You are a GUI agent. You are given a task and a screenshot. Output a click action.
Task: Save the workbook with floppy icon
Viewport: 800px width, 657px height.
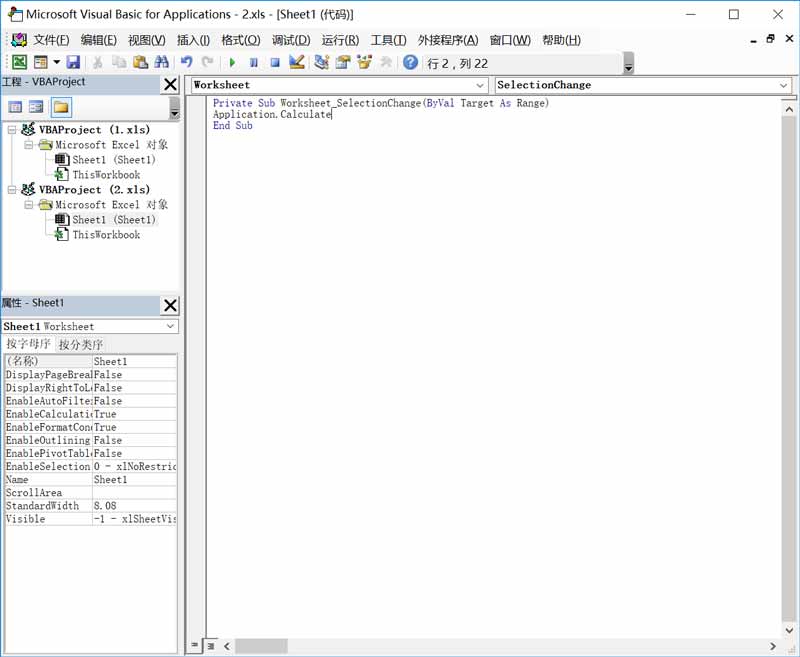[x=73, y=62]
